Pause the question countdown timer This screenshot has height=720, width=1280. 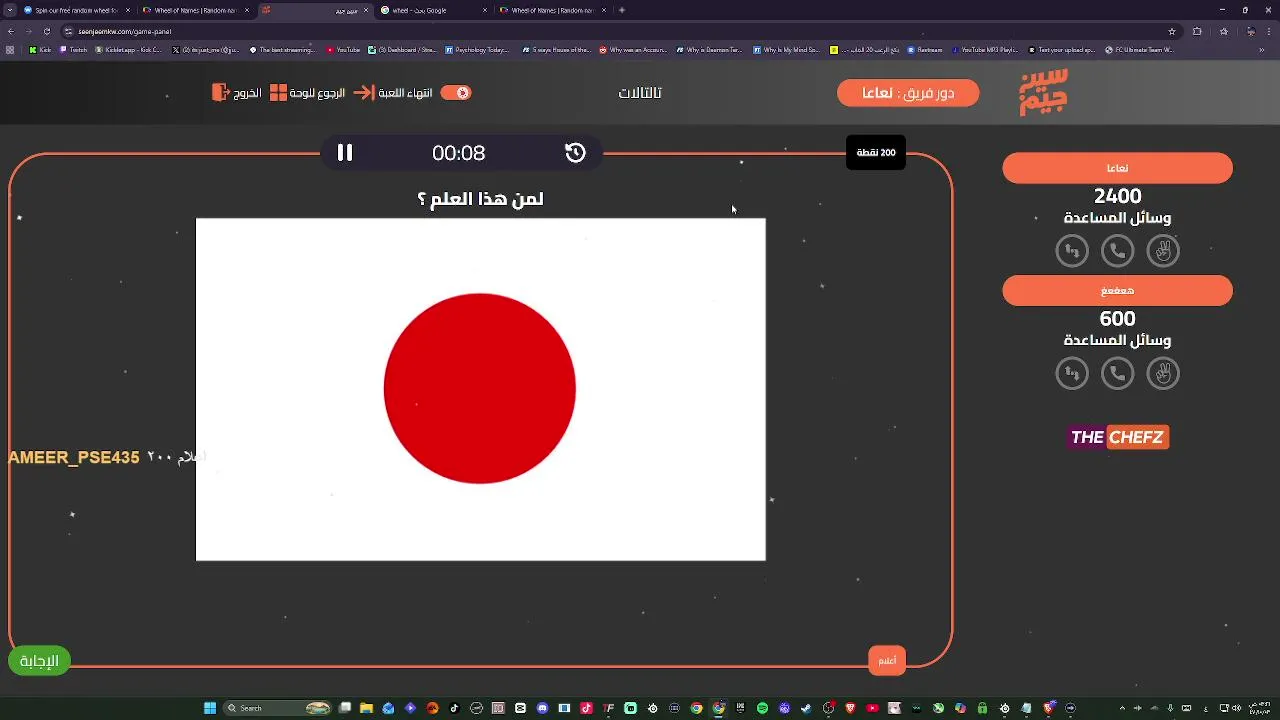click(x=345, y=153)
